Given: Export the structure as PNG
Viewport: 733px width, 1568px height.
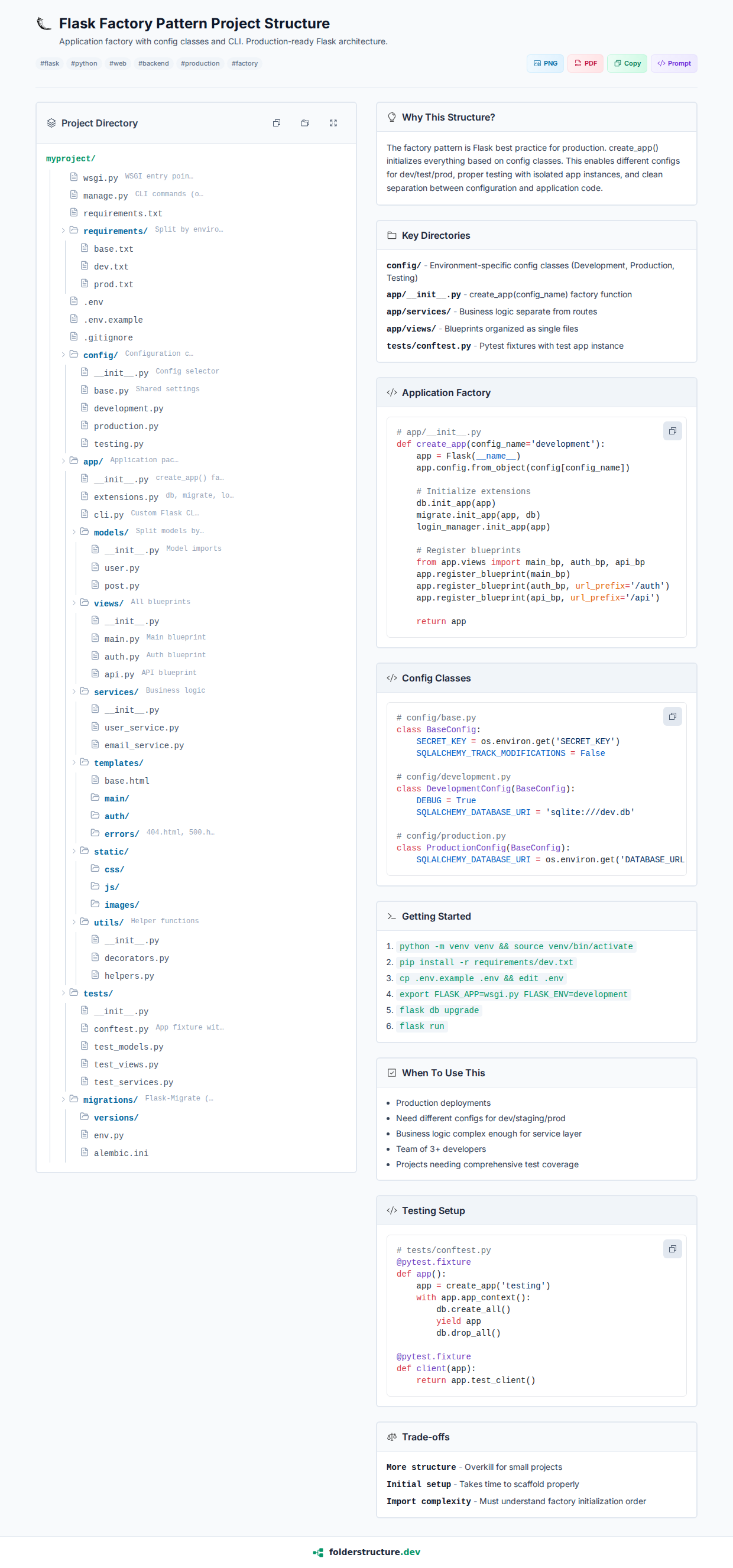Looking at the screenshot, I should pos(545,63).
